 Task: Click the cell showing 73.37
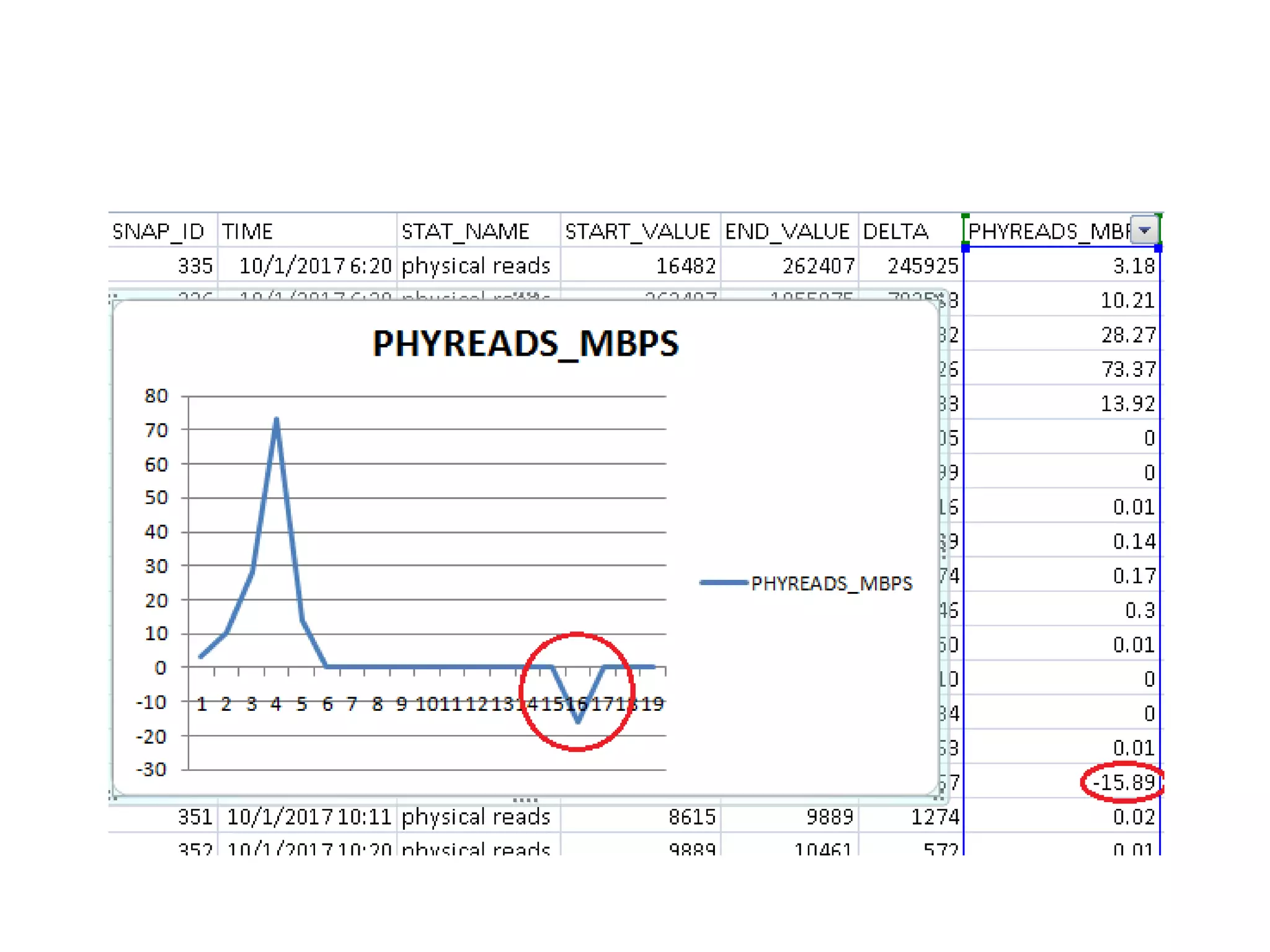tap(1127, 369)
